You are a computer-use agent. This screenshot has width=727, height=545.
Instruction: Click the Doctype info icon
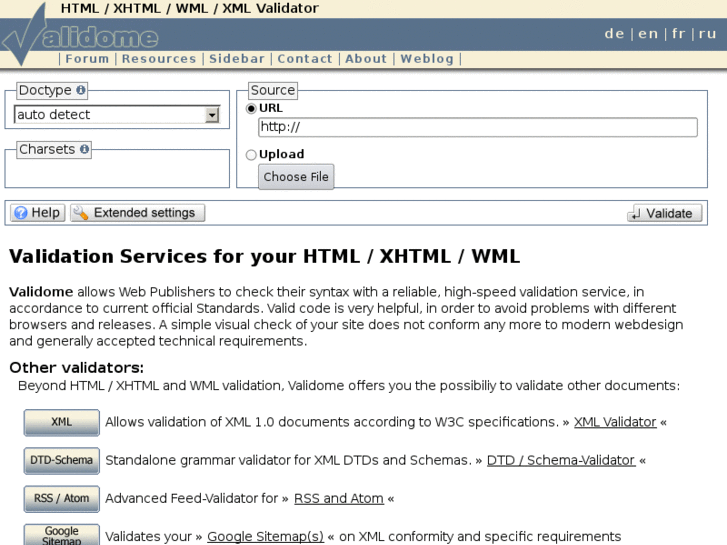click(81, 90)
